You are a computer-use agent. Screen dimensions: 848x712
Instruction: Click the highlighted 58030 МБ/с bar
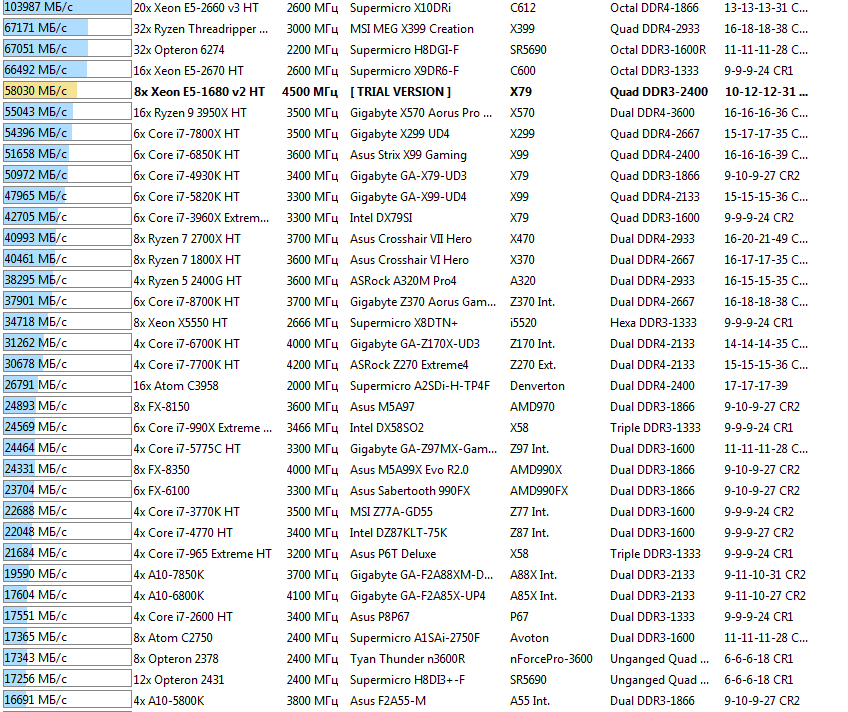[x=67, y=90]
